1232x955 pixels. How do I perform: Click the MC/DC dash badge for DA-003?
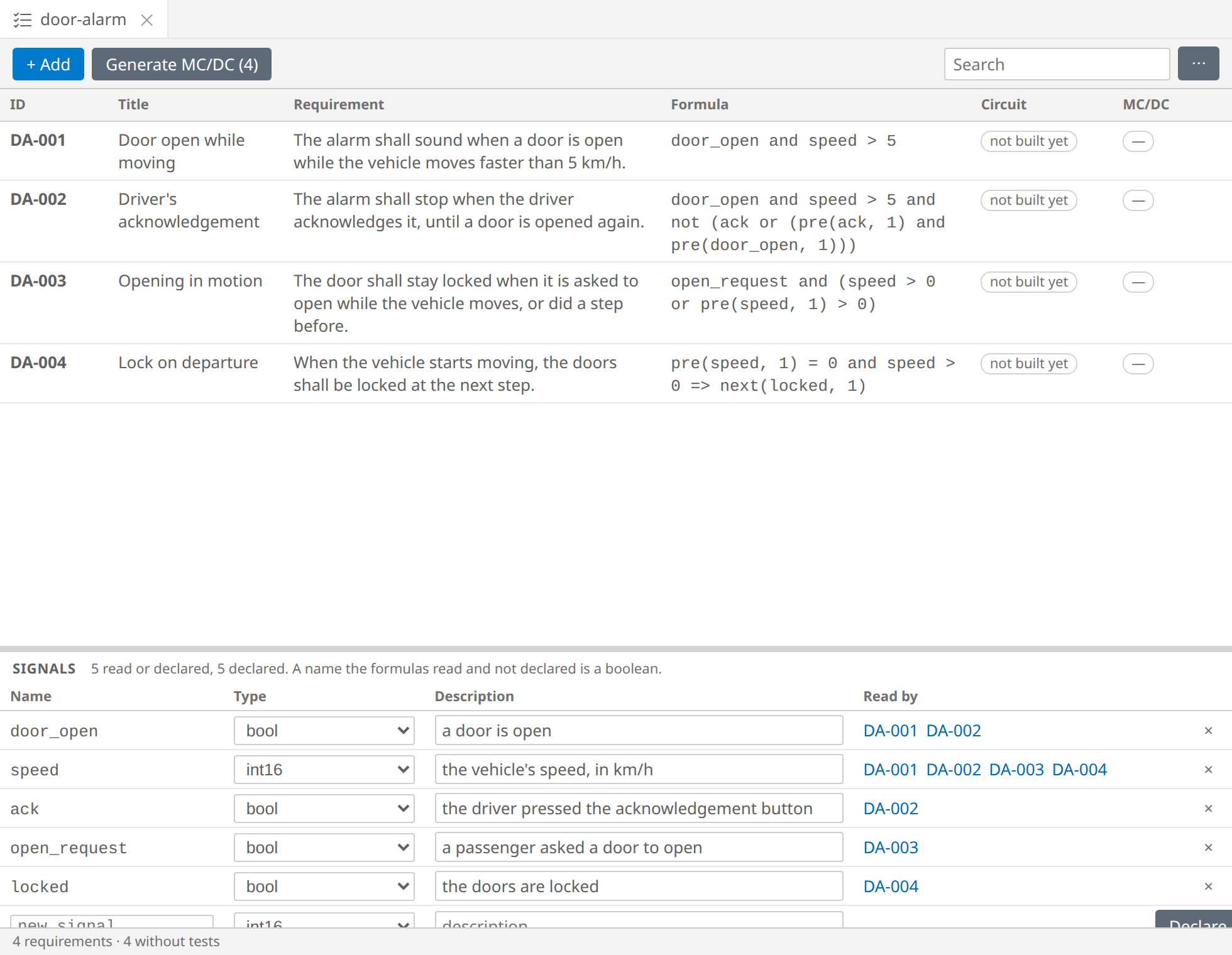coord(1138,282)
